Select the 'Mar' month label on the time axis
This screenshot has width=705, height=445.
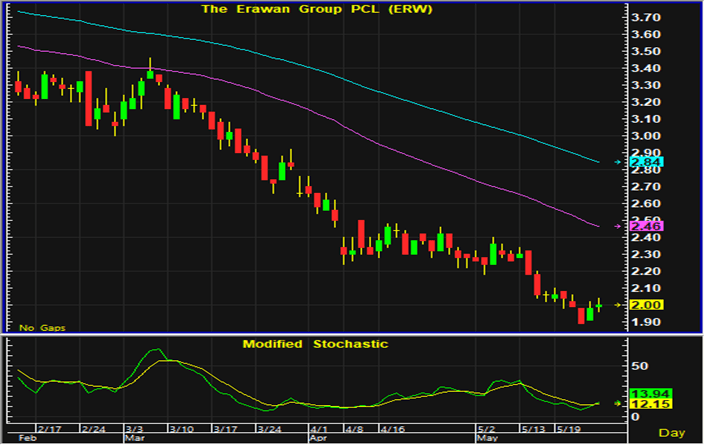132,438
